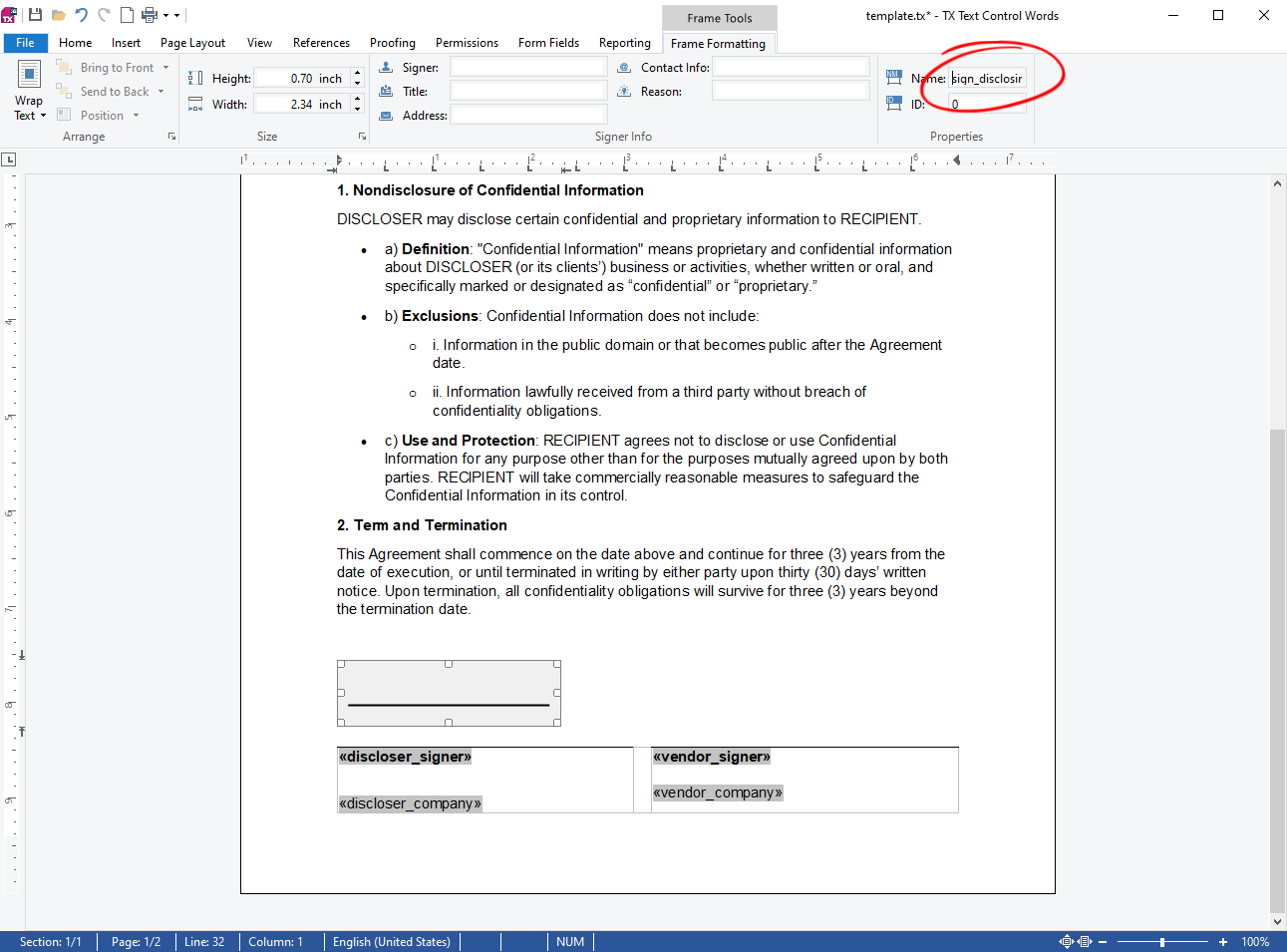Click the Signer text field
This screenshot has height=952, width=1287.
(528, 67)
